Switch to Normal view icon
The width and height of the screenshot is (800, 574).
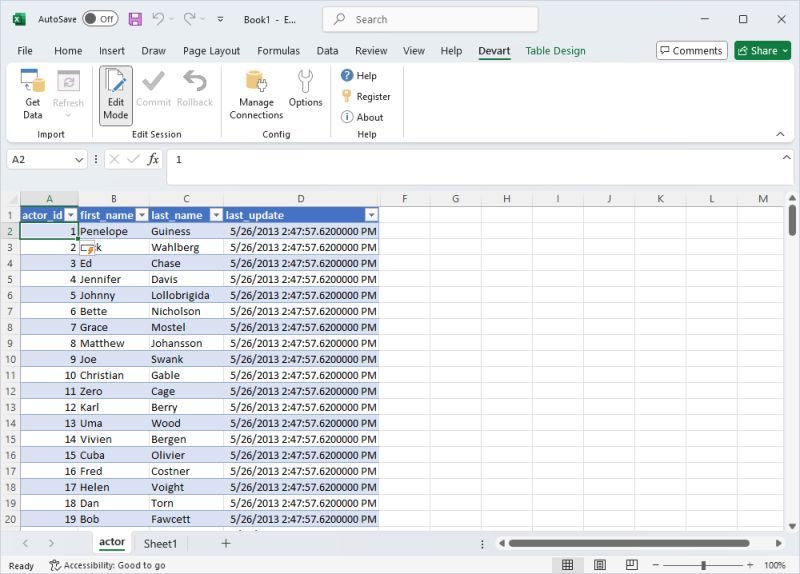pos(567,565)
